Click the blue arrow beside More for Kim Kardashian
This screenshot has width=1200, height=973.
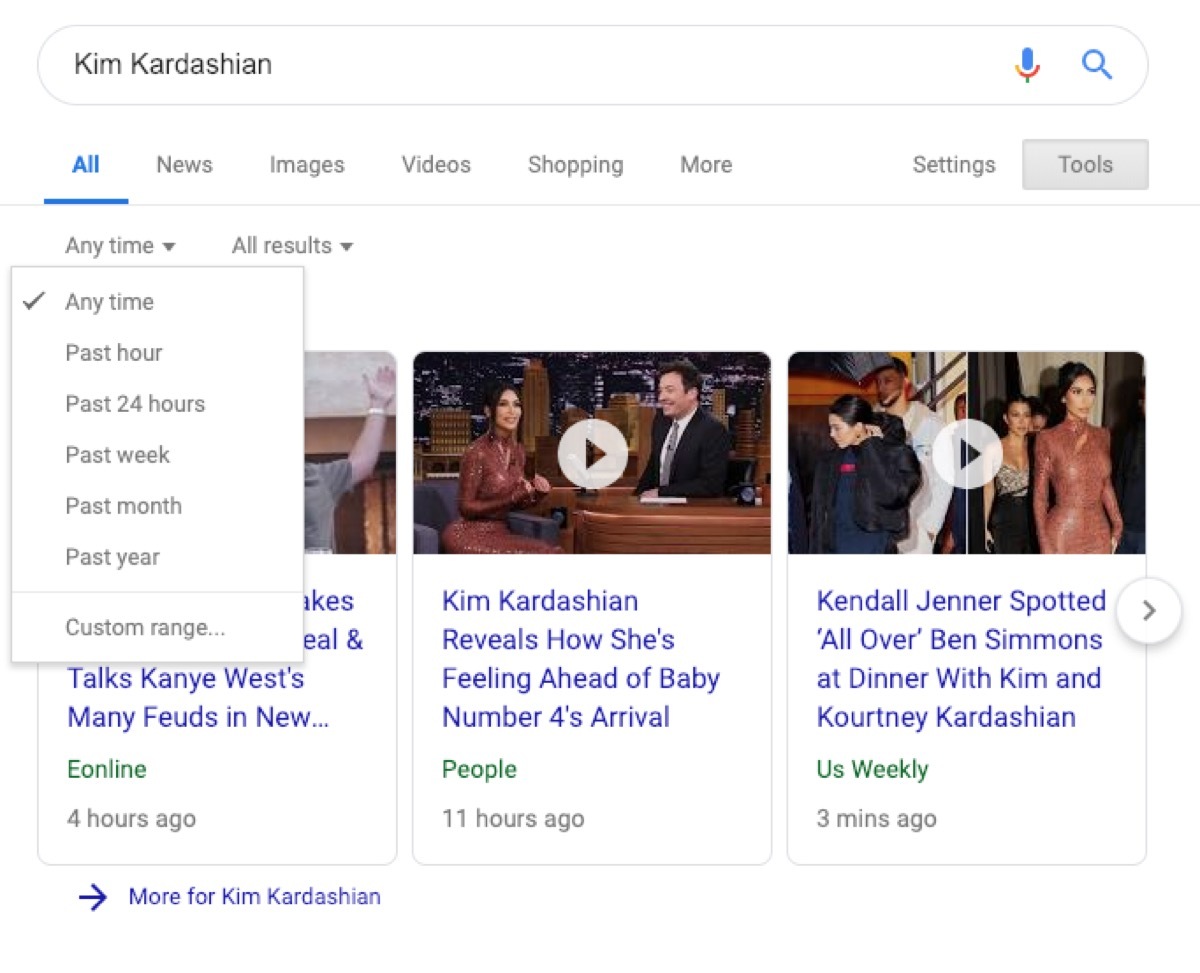coord(92,898)
